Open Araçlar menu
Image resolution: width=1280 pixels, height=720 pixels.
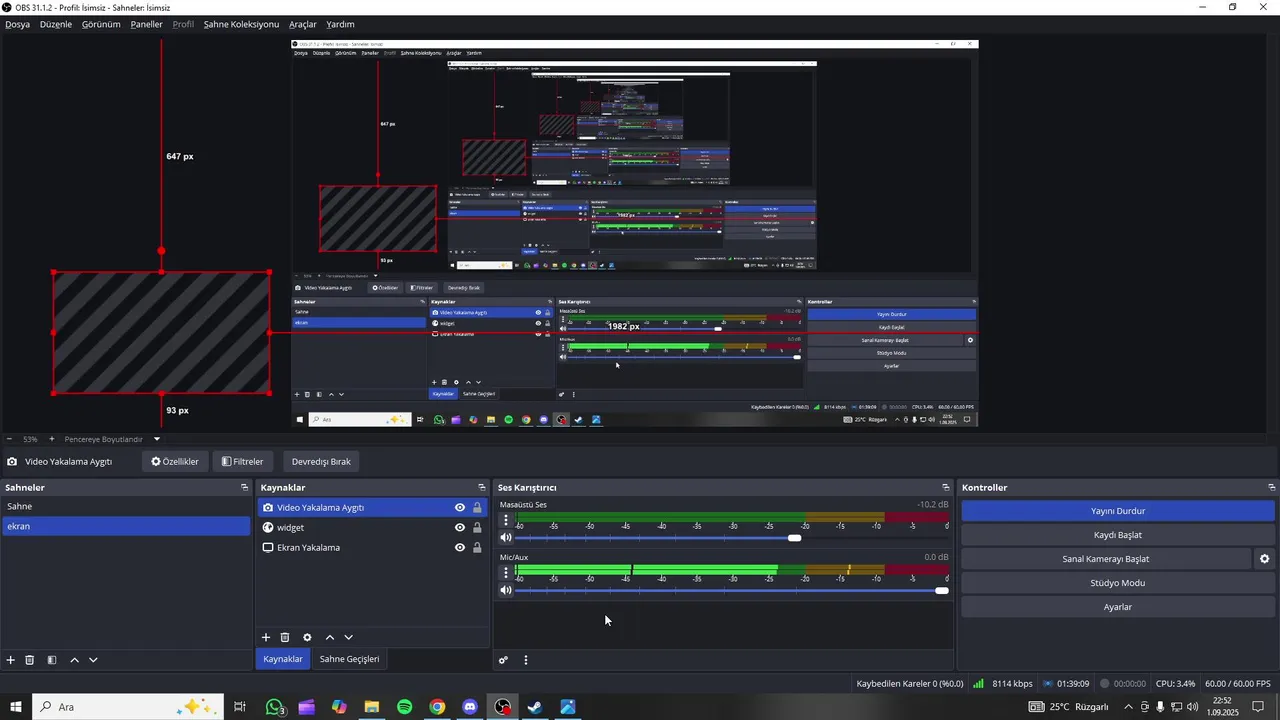[x=303, y=24]
